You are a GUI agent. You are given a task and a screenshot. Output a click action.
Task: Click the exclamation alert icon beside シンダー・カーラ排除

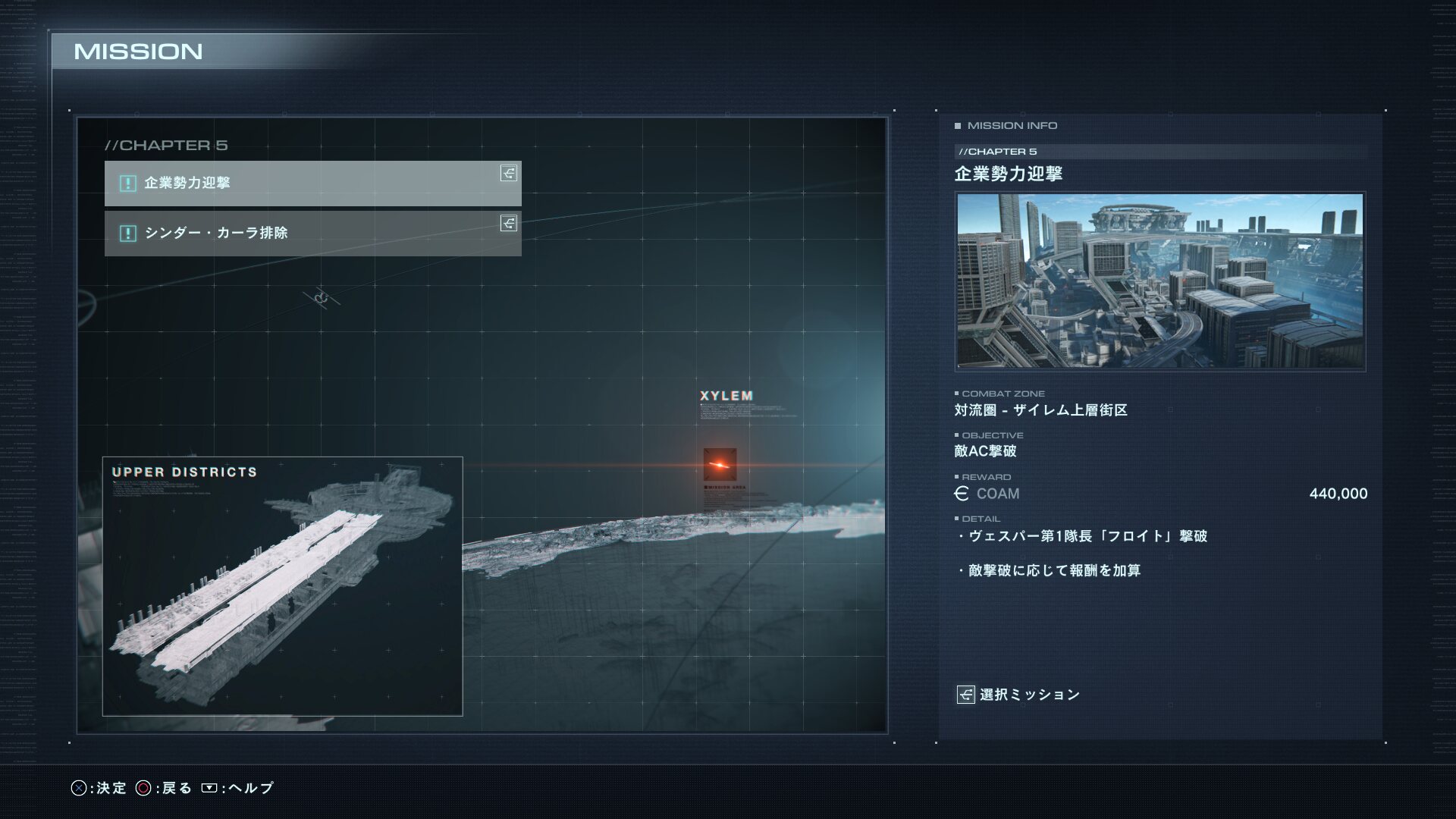click(x=127, y=234)
